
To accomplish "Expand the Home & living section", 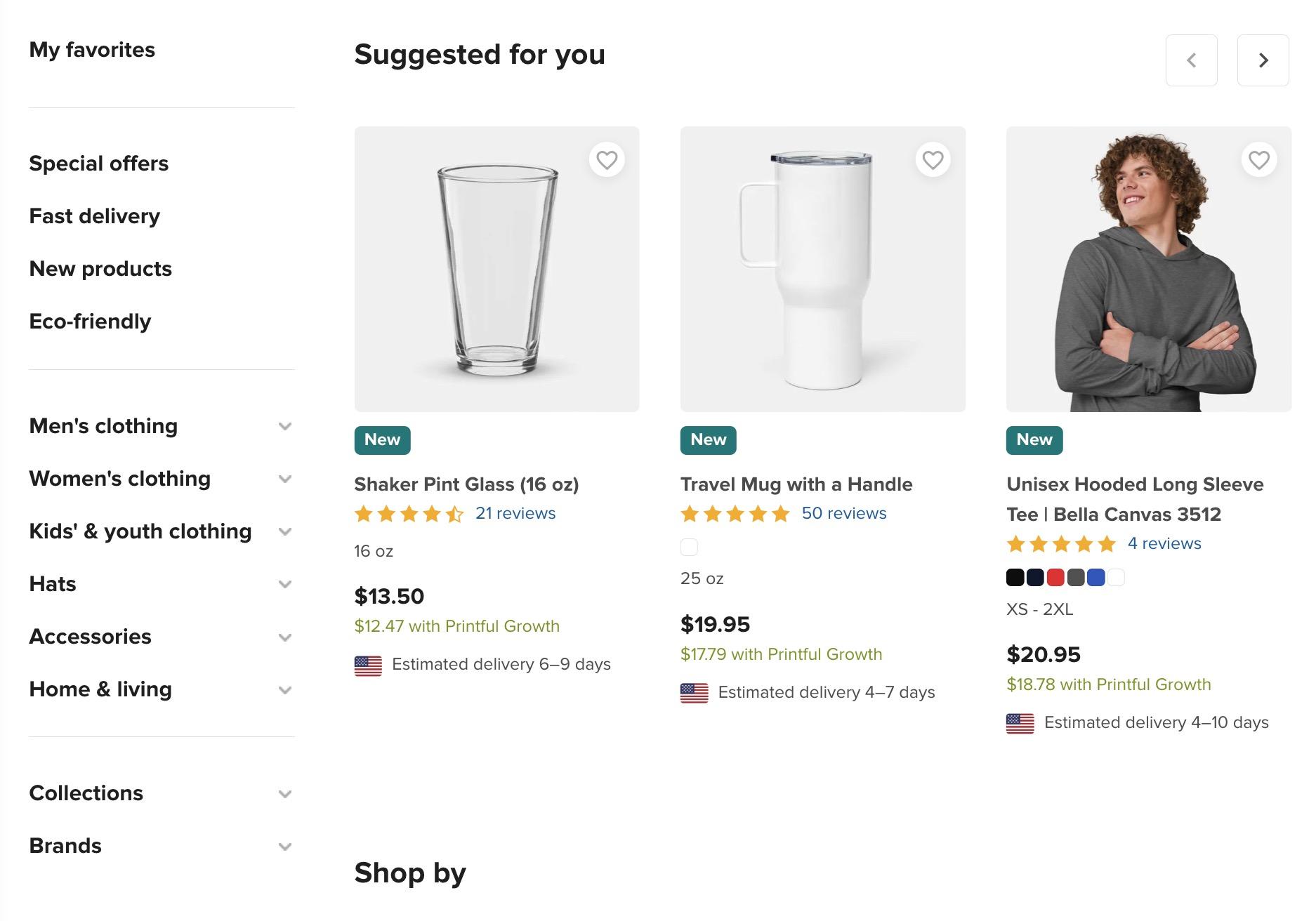I will pos(284,689).
